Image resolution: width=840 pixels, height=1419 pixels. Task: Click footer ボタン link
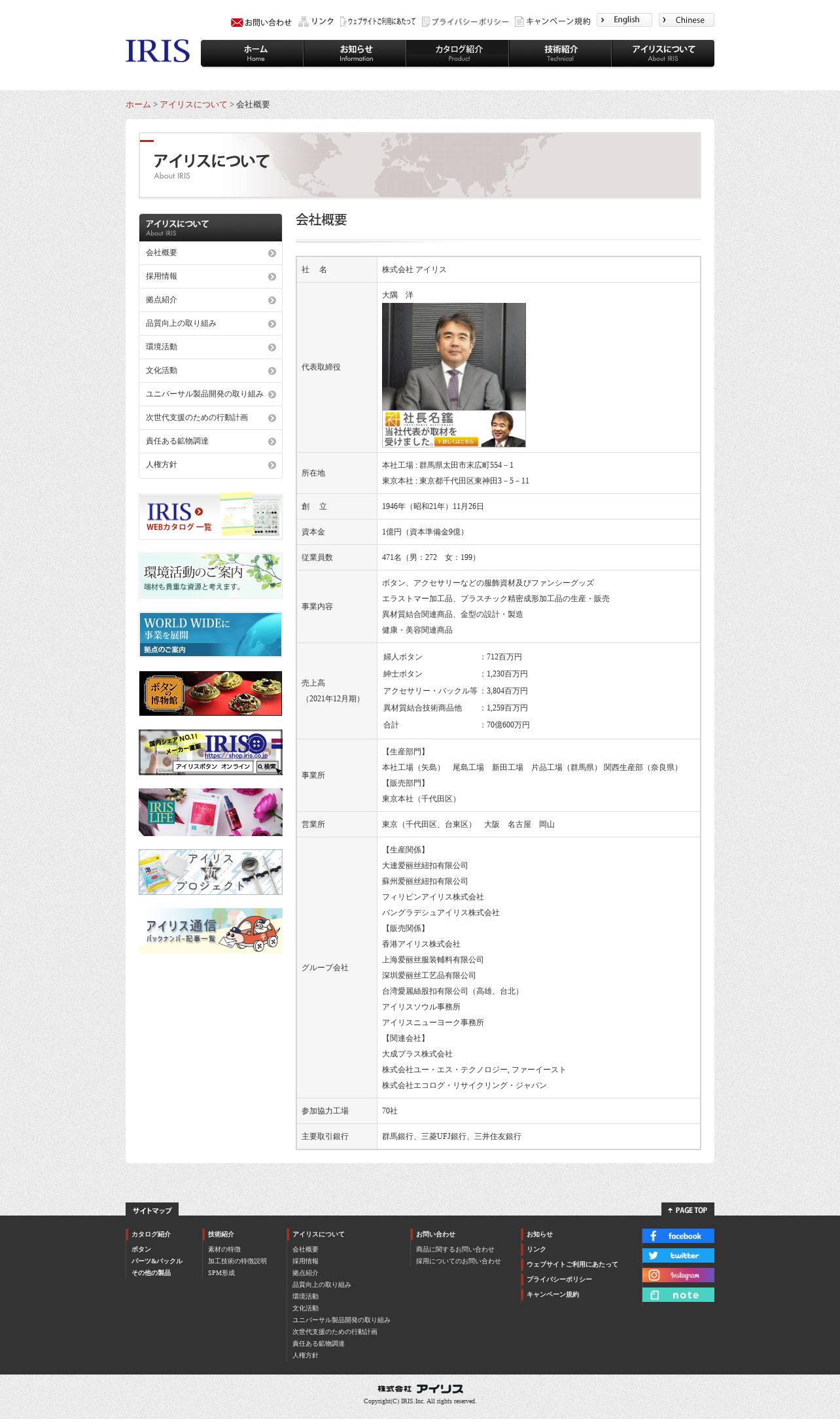coord(141,1250)
